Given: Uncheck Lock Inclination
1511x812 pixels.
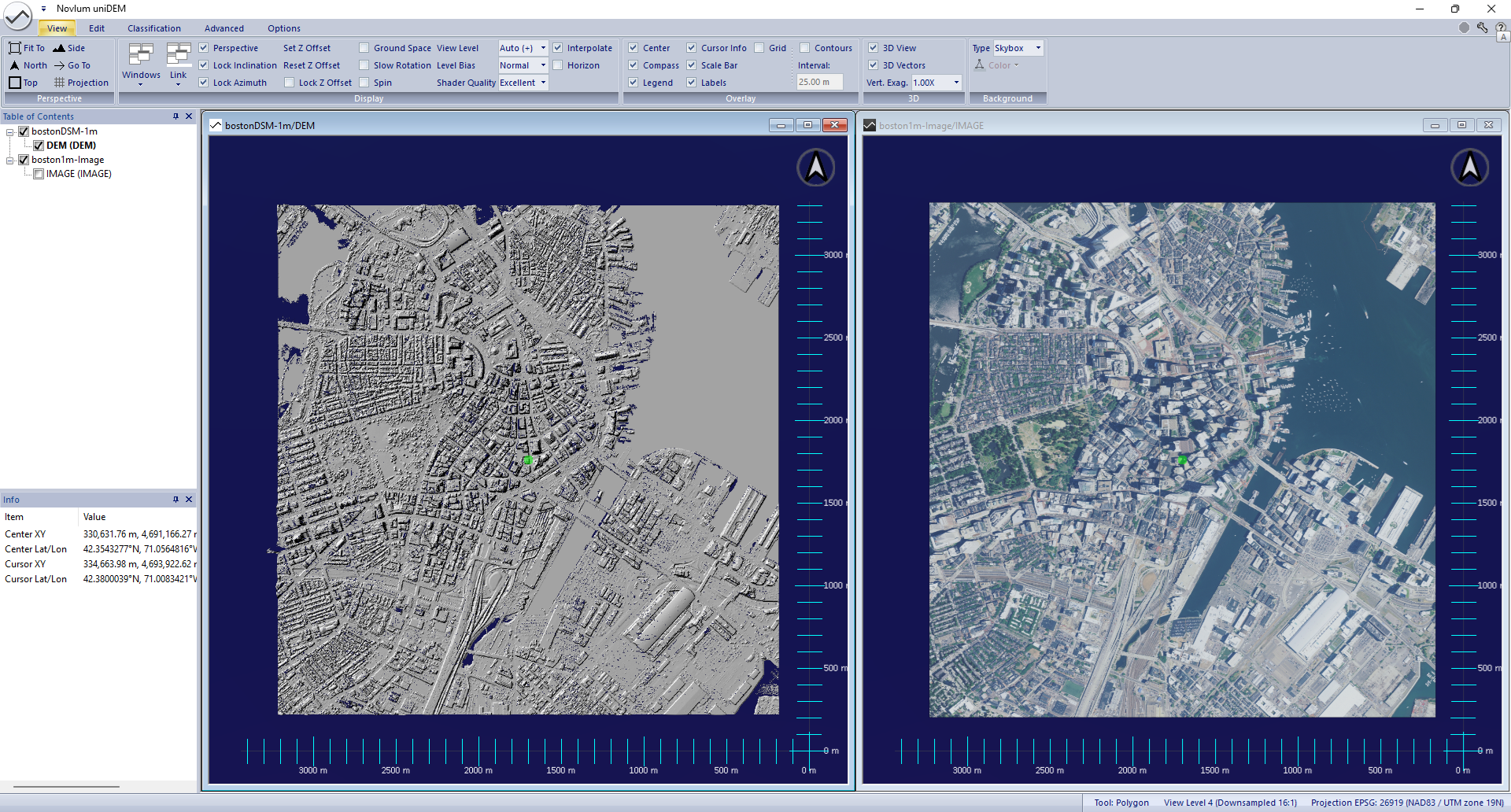Looking at the screenshot, I should coord(204,65).
